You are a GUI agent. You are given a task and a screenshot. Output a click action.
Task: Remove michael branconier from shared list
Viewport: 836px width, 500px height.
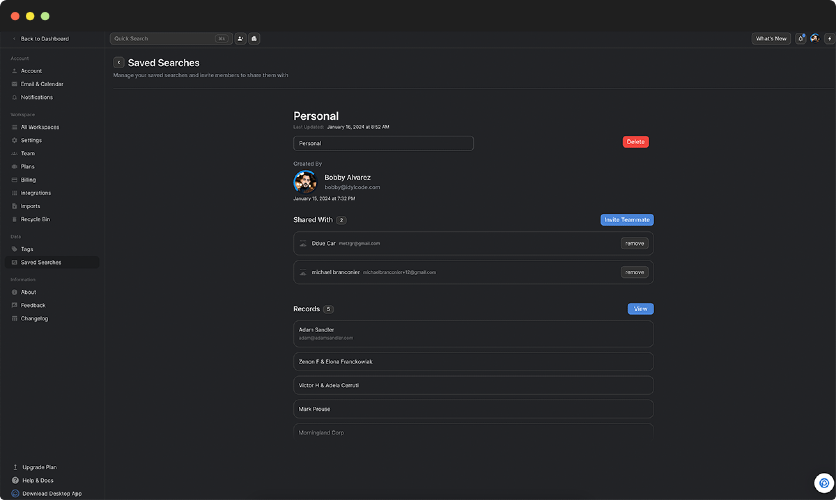coord(634,272)
